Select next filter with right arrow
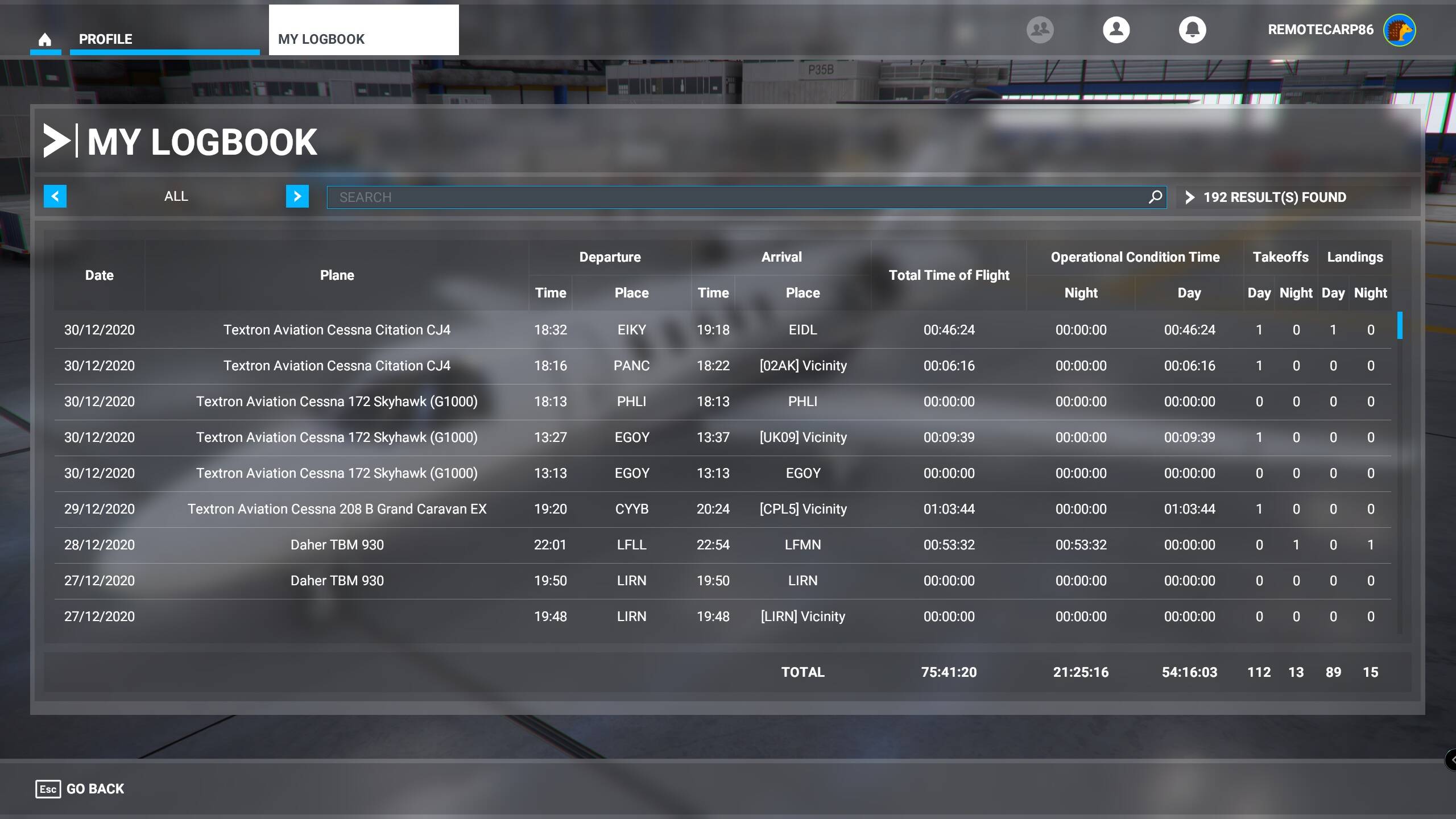This screenshot has height=819, width=1456. [297, 196]
